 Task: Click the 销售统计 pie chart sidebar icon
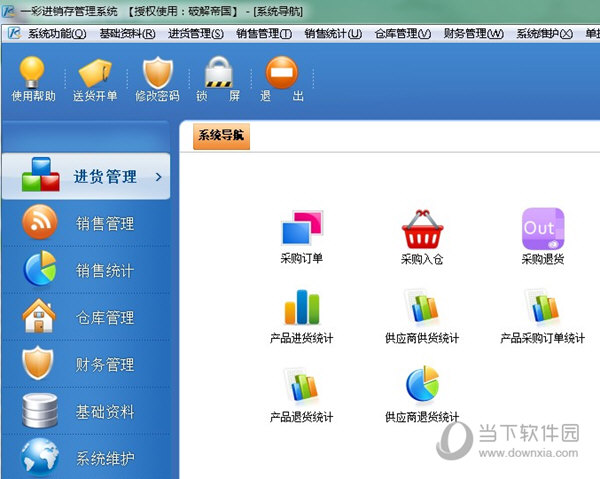tap(40, 269)
